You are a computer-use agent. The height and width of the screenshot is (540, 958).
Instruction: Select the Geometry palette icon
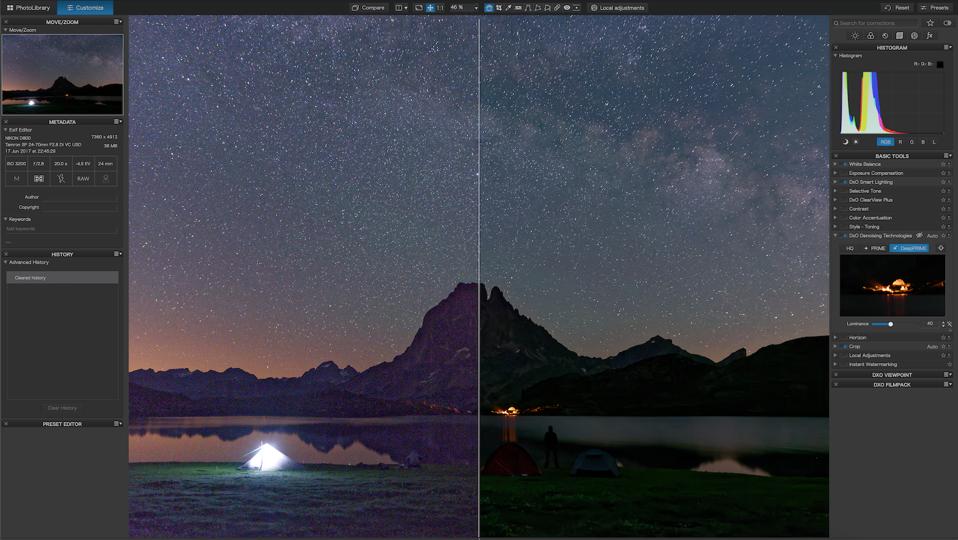tap(899, 35)
